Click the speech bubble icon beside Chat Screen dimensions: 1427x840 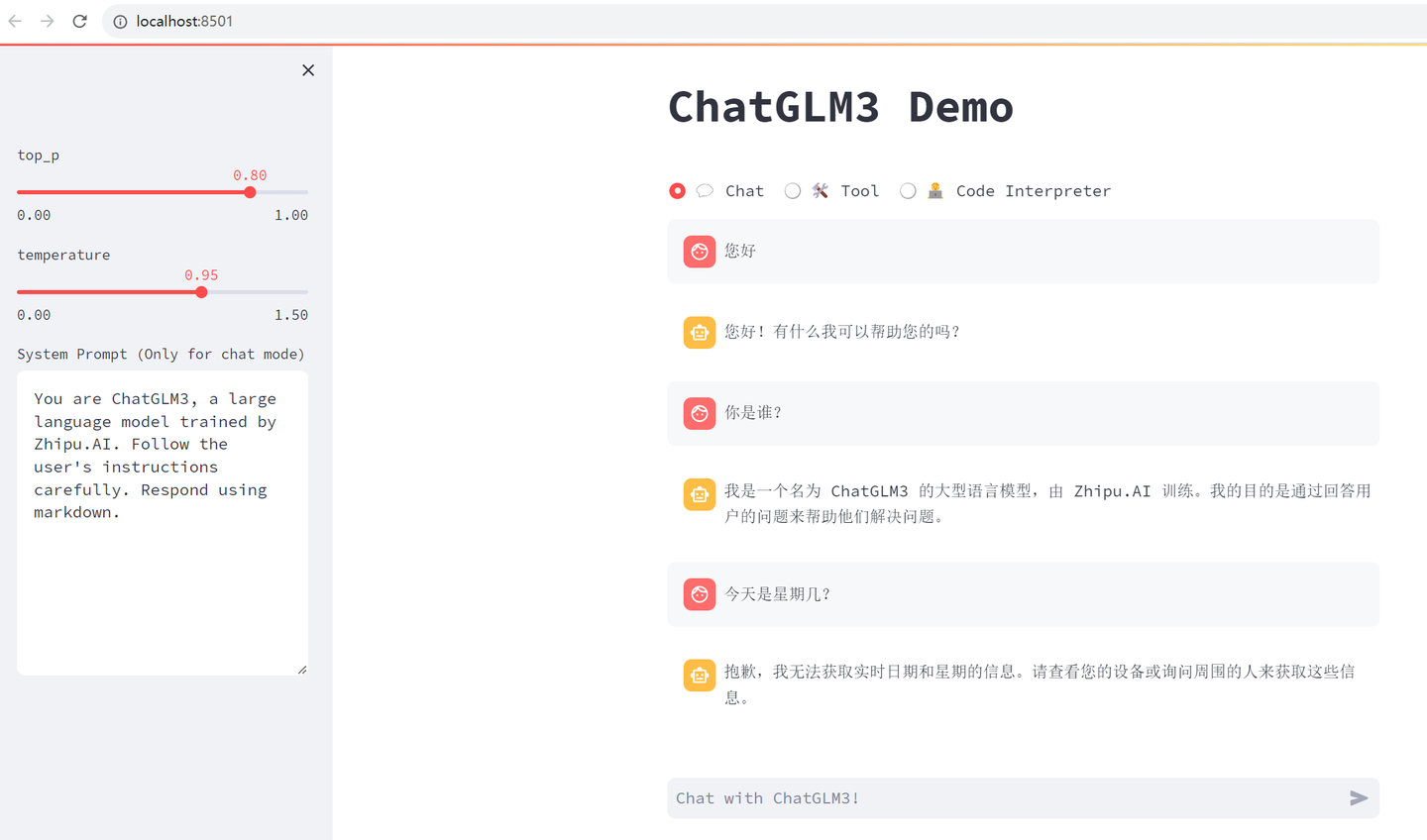coord(705,191)
